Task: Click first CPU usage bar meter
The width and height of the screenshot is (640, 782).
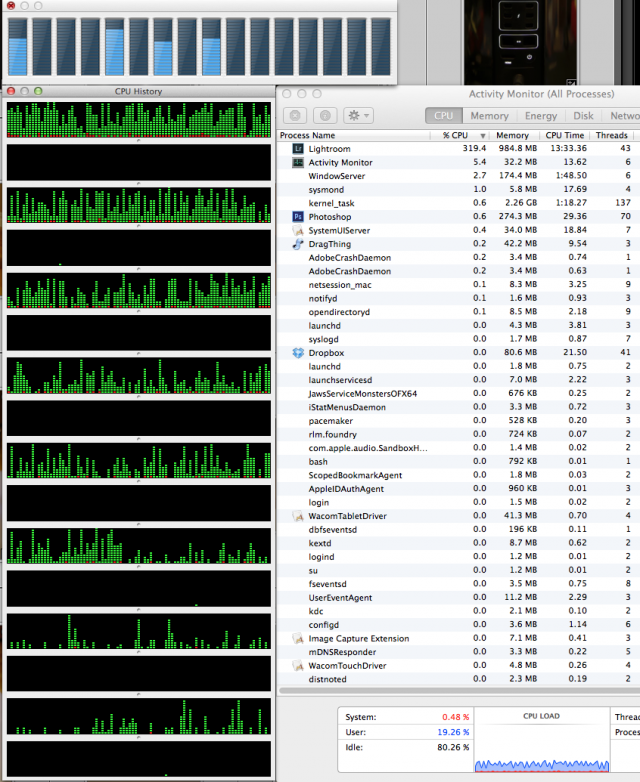Action: coord(17,47)
